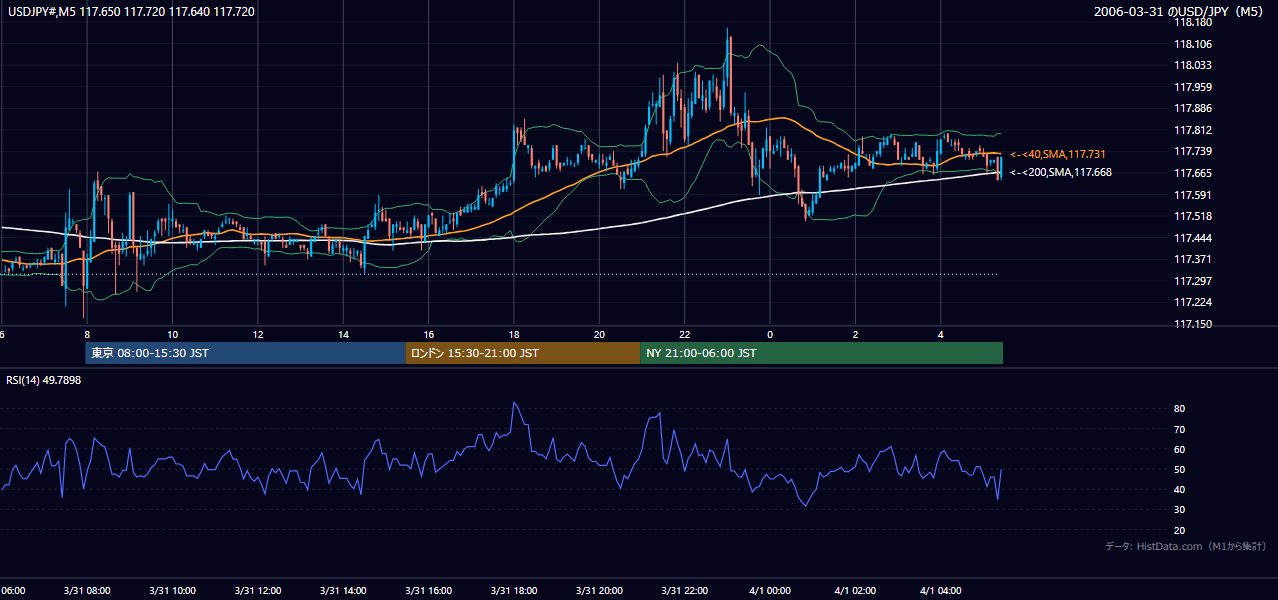Click the 3/31 20:00 bottom time label
Screen dimensions: 1278x600
click(599, 591)
